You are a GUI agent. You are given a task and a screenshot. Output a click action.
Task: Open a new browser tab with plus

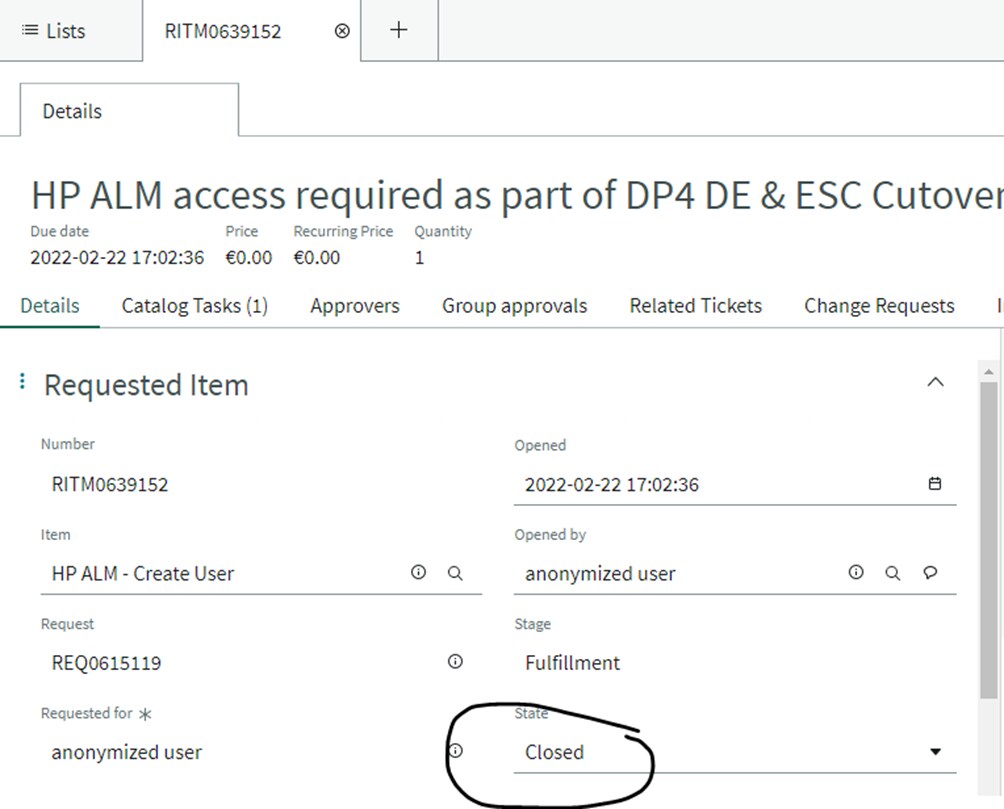coord(397,30)
